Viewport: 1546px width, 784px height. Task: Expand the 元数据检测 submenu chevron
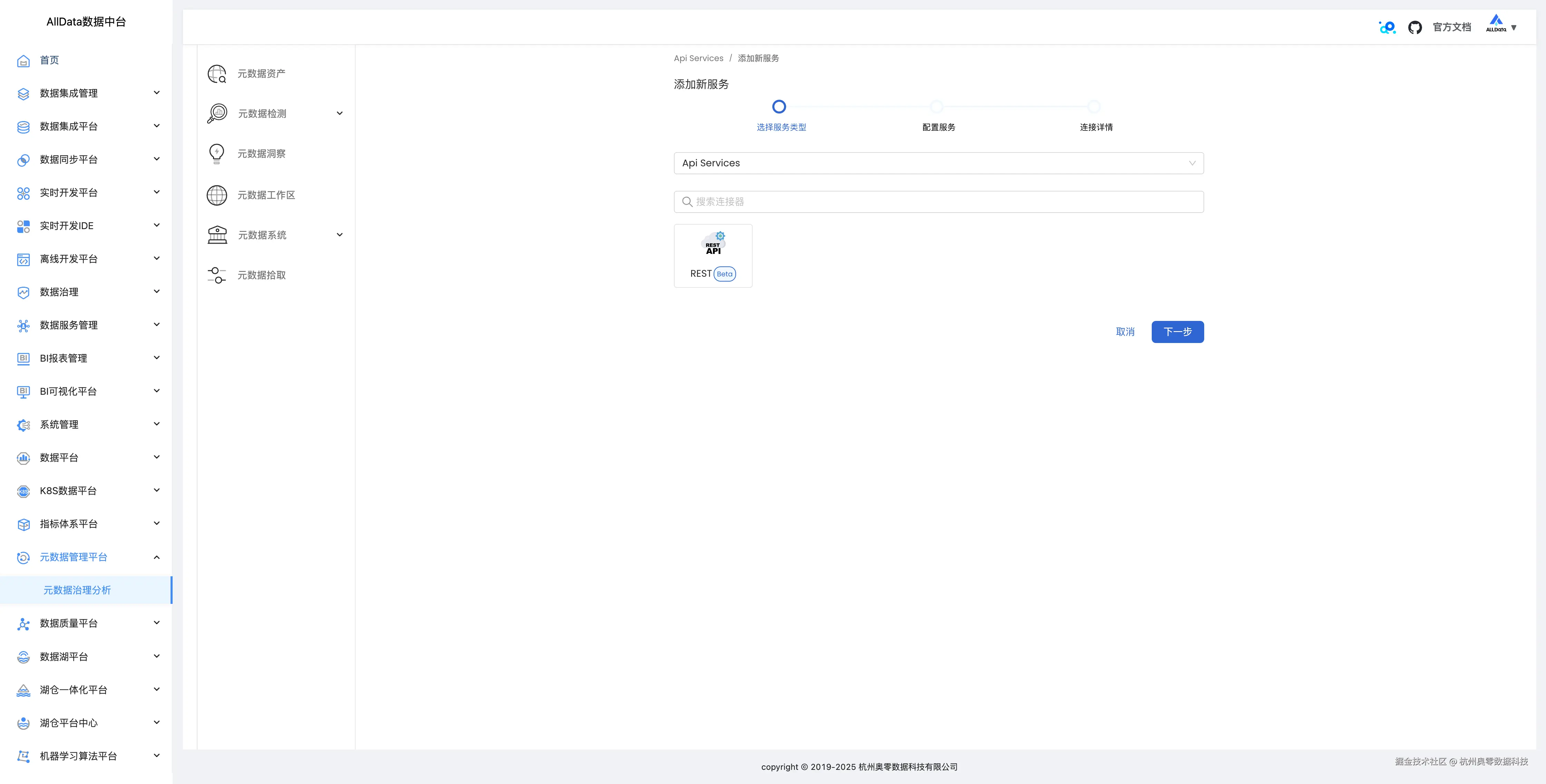point(340,114)
